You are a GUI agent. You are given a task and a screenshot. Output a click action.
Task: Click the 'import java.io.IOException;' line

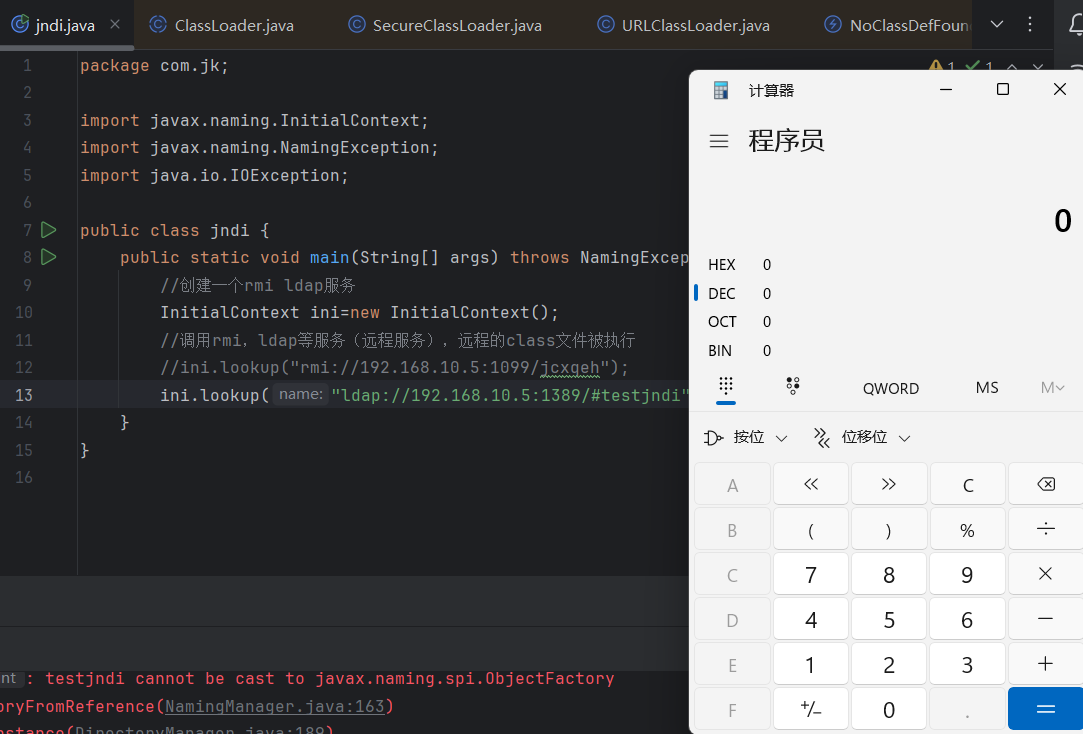(x=214, y=175)
